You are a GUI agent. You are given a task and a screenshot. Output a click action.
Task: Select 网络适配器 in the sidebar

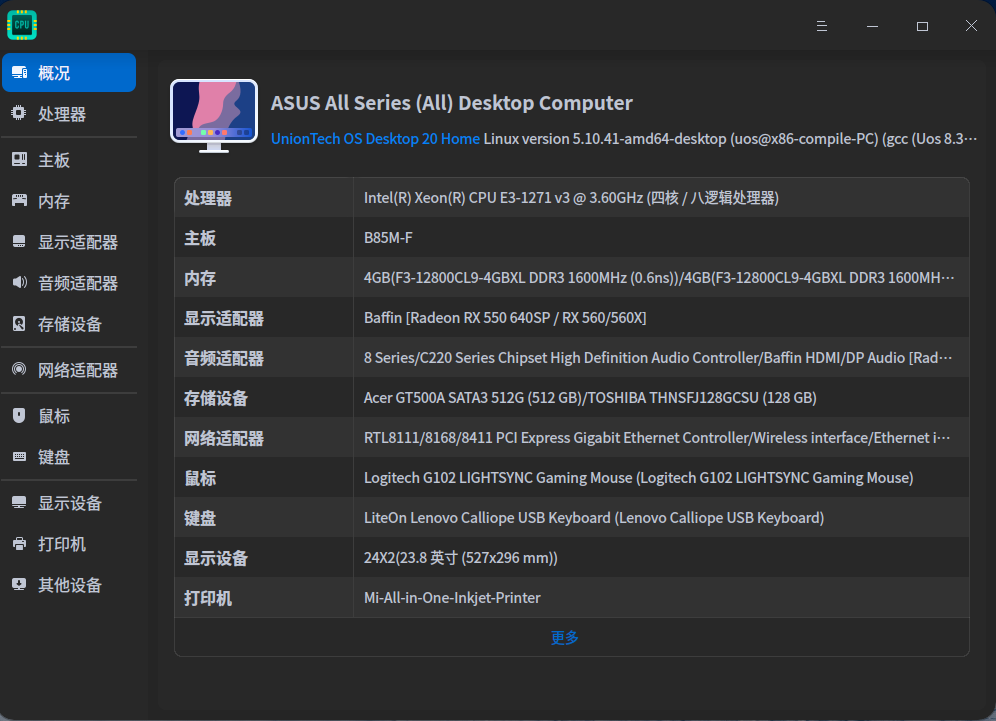(x=69, y=370)
